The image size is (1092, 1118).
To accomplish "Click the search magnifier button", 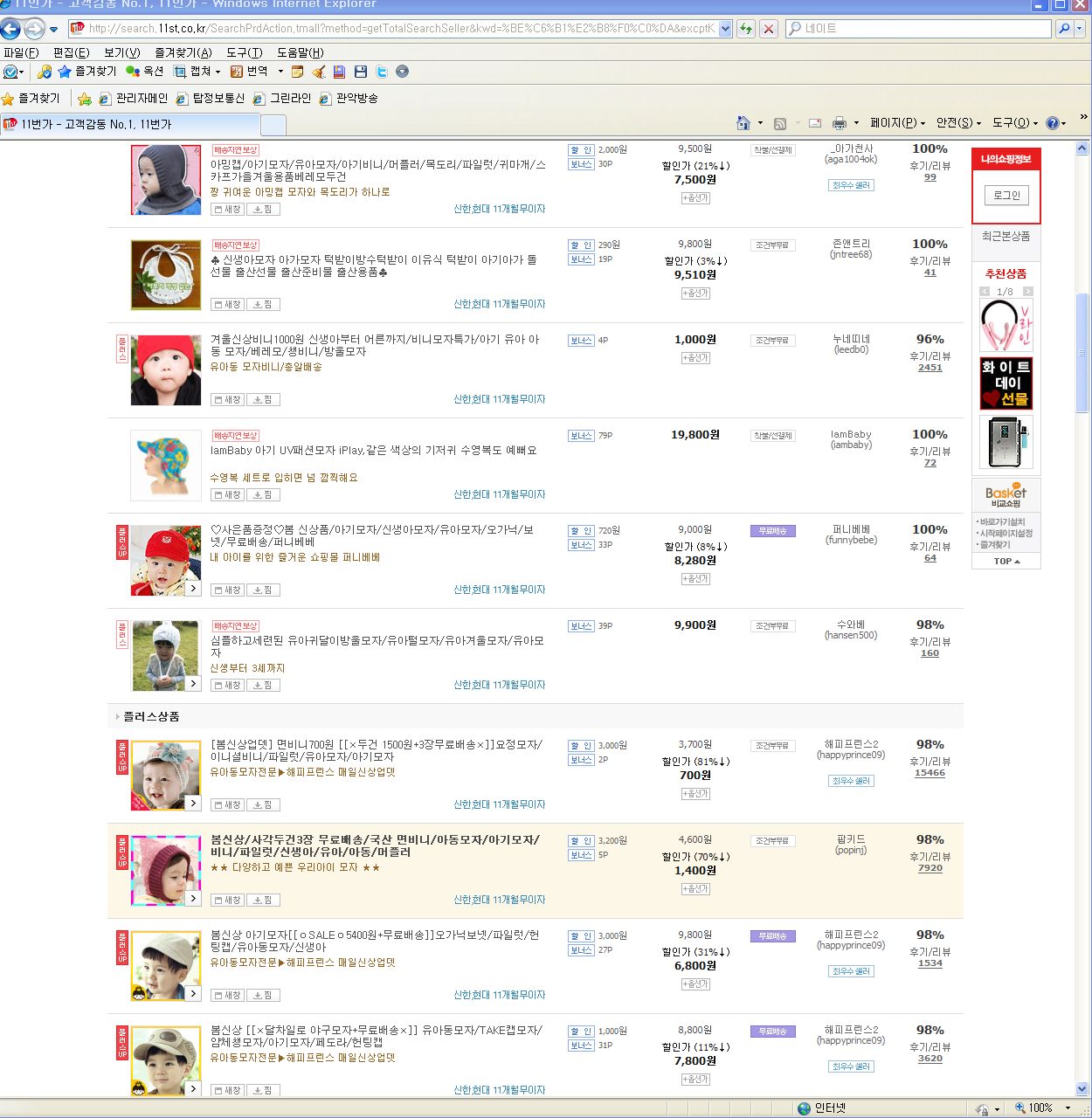I will point(1064,29).
